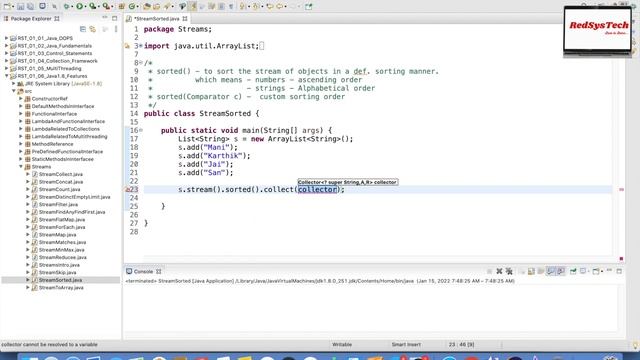Click the Save All toolbar icon
This screenshot has height=360, width=640.
point(31,6)
